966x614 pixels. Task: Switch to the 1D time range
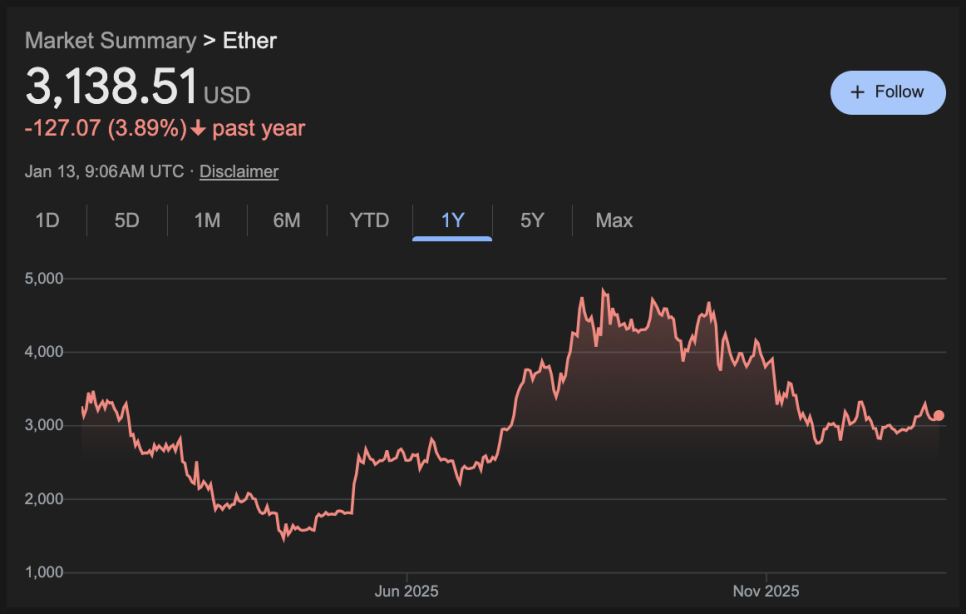pyautogui.click(x=47, y=220)
